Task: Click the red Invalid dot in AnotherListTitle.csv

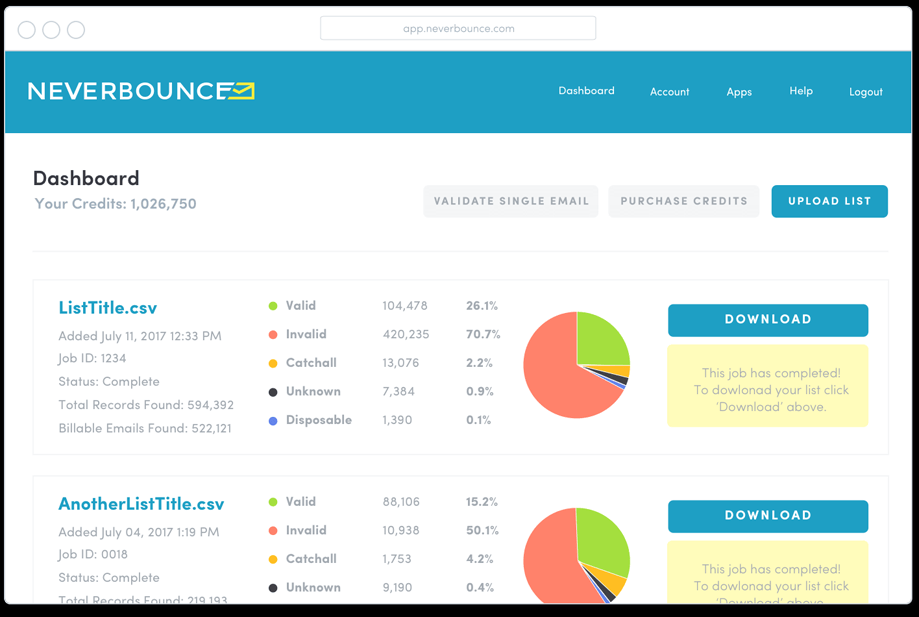Action: pos(273,531)
